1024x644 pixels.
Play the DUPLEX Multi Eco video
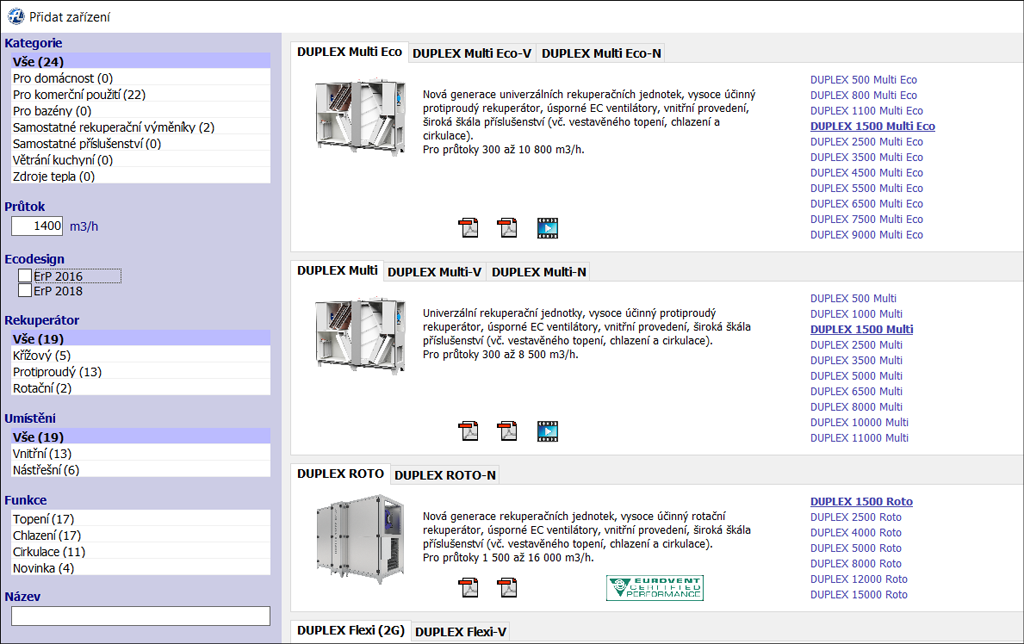[547, 228]
